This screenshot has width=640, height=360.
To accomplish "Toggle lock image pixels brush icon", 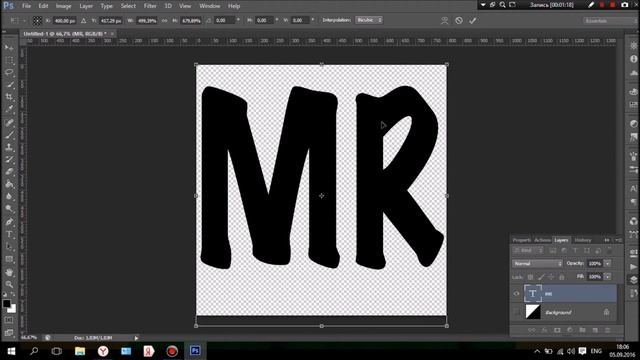I will (x=541, y=277).
